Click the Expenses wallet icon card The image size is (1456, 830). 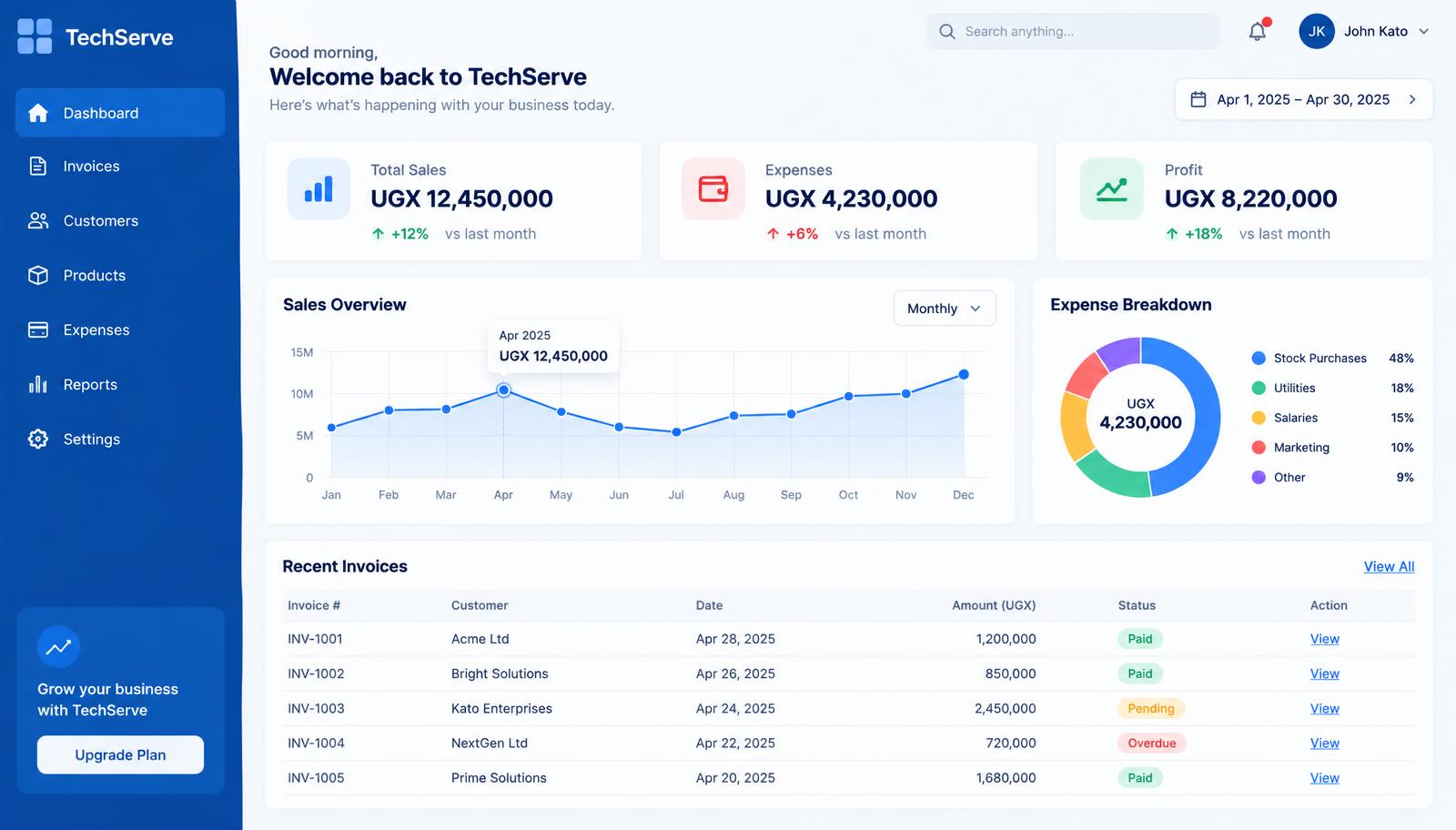(x=713, y=189)
